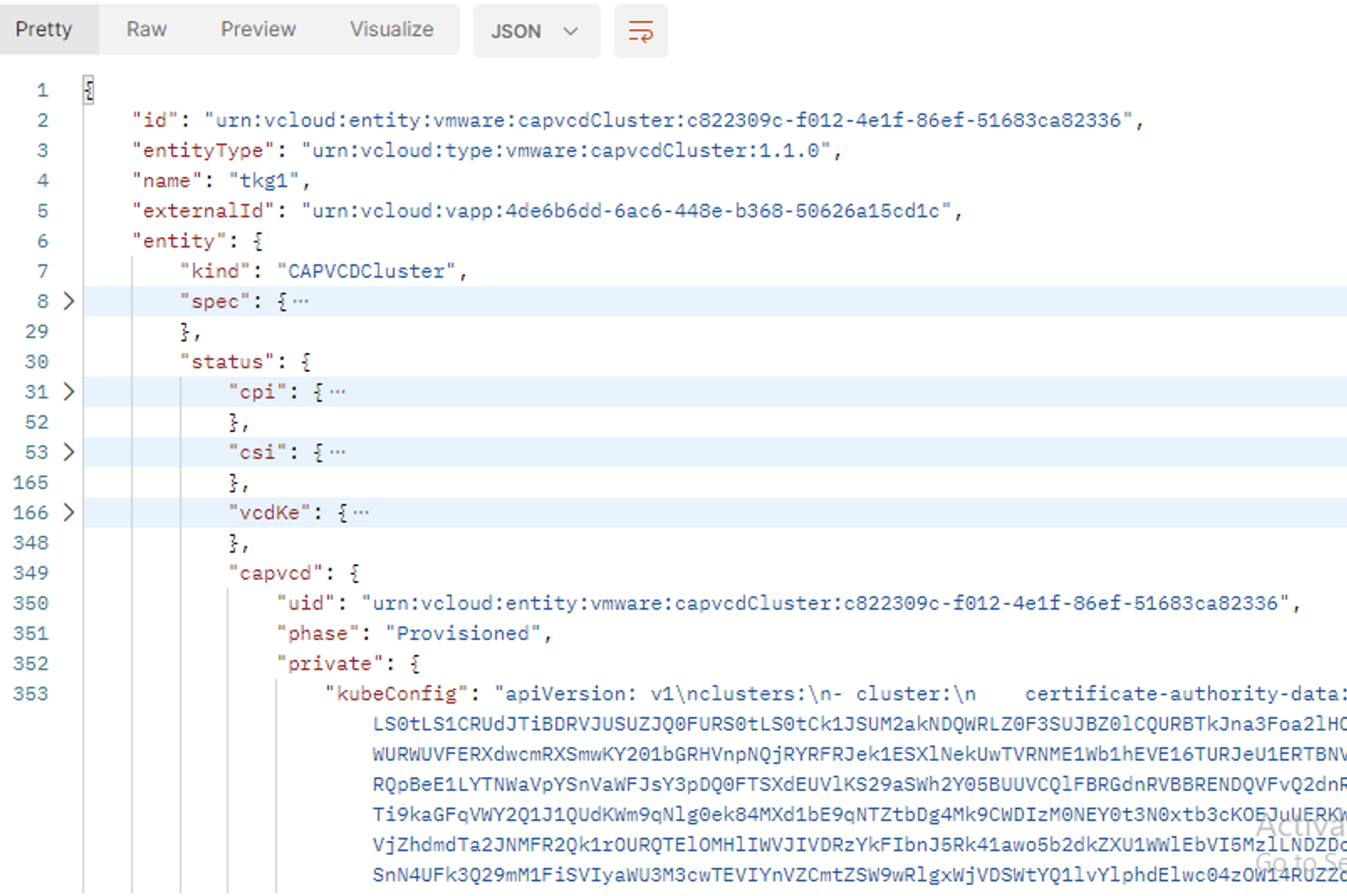
Task: Click the "tkg1" name value
Action: [264, 180]
